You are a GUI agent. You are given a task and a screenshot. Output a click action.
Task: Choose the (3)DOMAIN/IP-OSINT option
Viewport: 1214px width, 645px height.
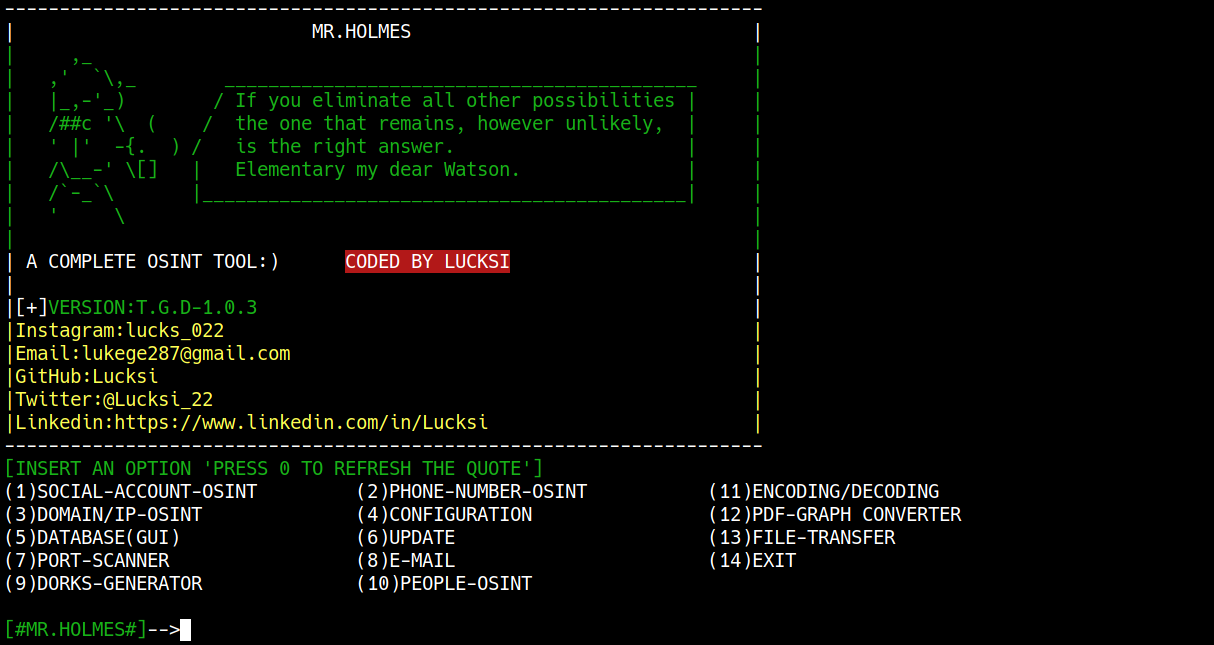pos(104,514)
